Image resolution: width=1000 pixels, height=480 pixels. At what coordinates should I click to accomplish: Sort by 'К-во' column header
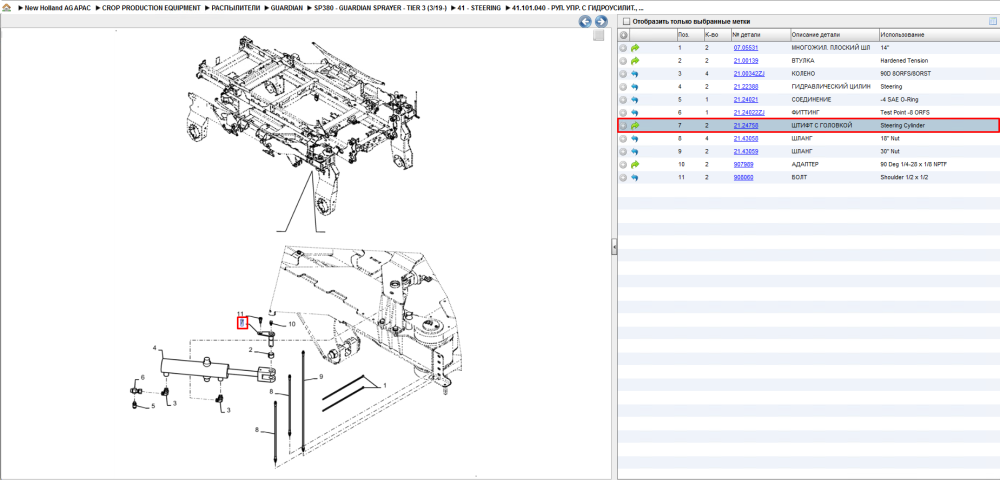coord(717,34)
